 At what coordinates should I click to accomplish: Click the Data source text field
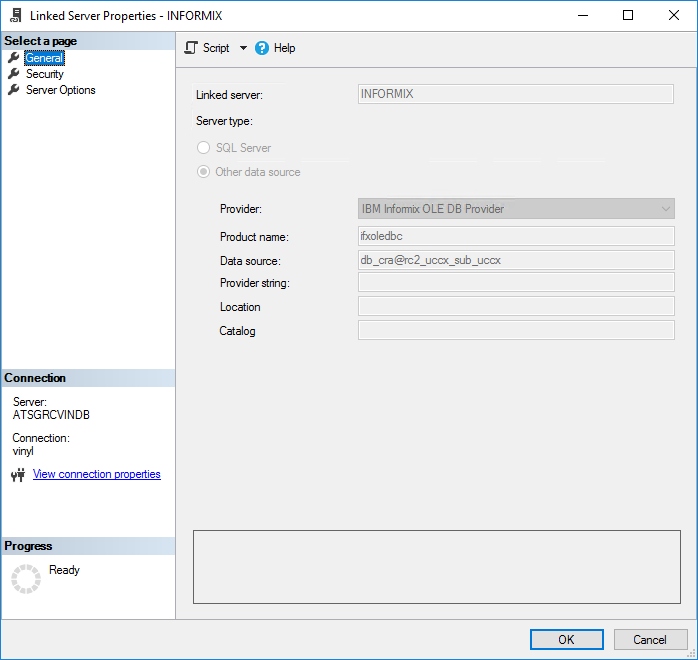tap(516, 260)
